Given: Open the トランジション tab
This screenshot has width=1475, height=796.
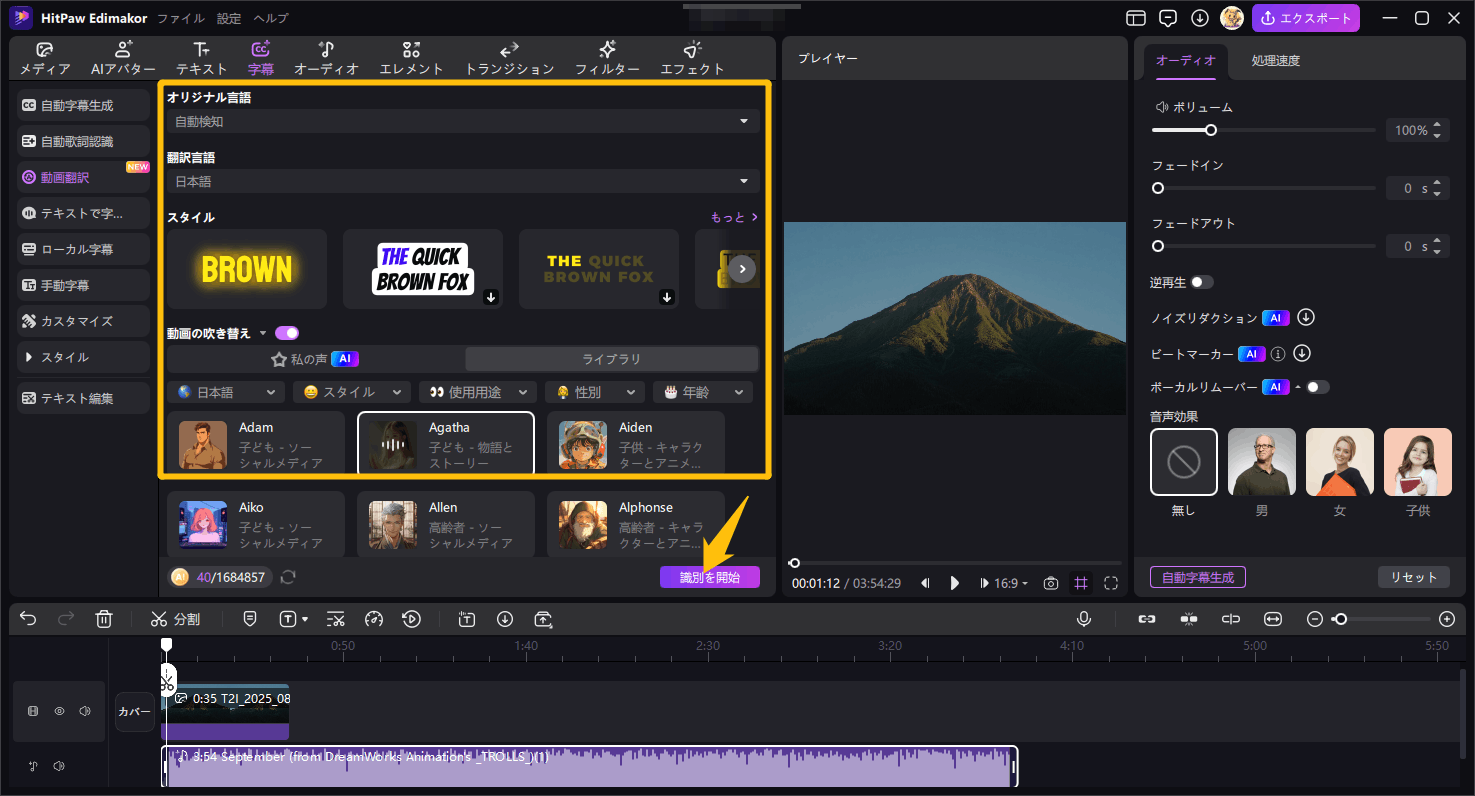Looking at the screenshot, I should (x=509, y=59).
